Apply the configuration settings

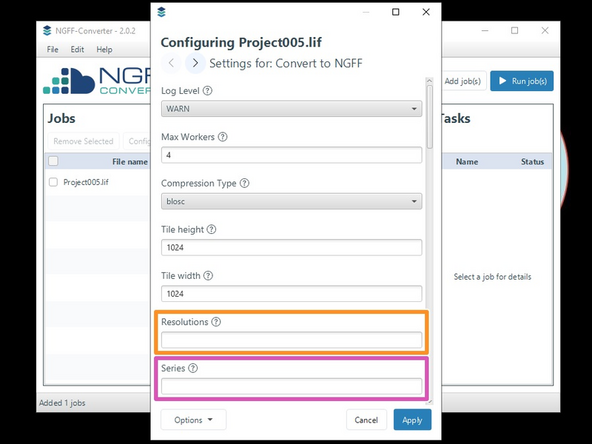click(412, 420)
